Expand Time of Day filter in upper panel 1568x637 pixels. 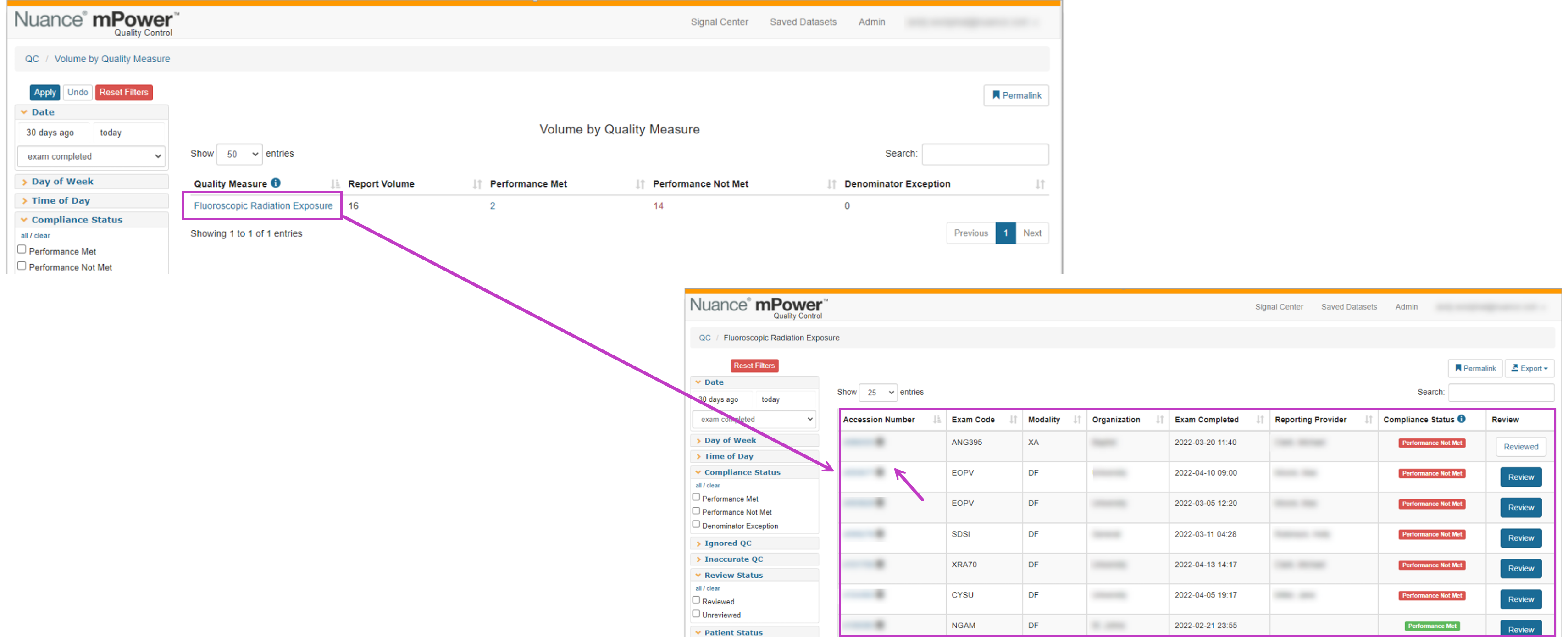point(91,200)
